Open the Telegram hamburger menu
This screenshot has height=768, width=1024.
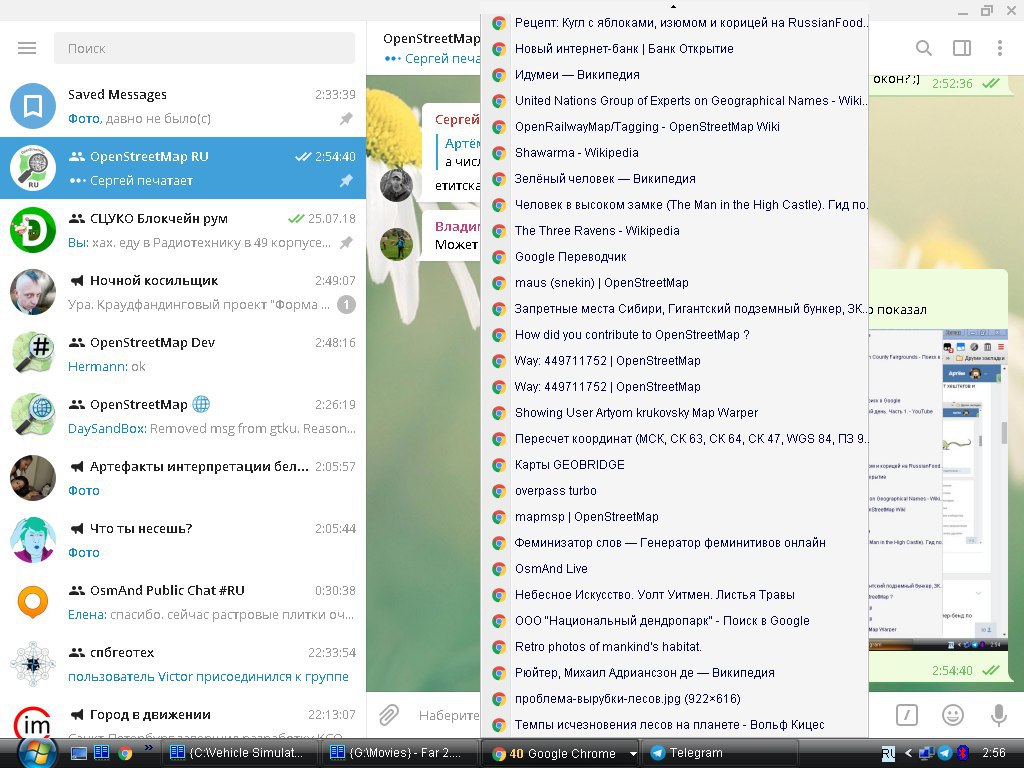tap(27, 48)
